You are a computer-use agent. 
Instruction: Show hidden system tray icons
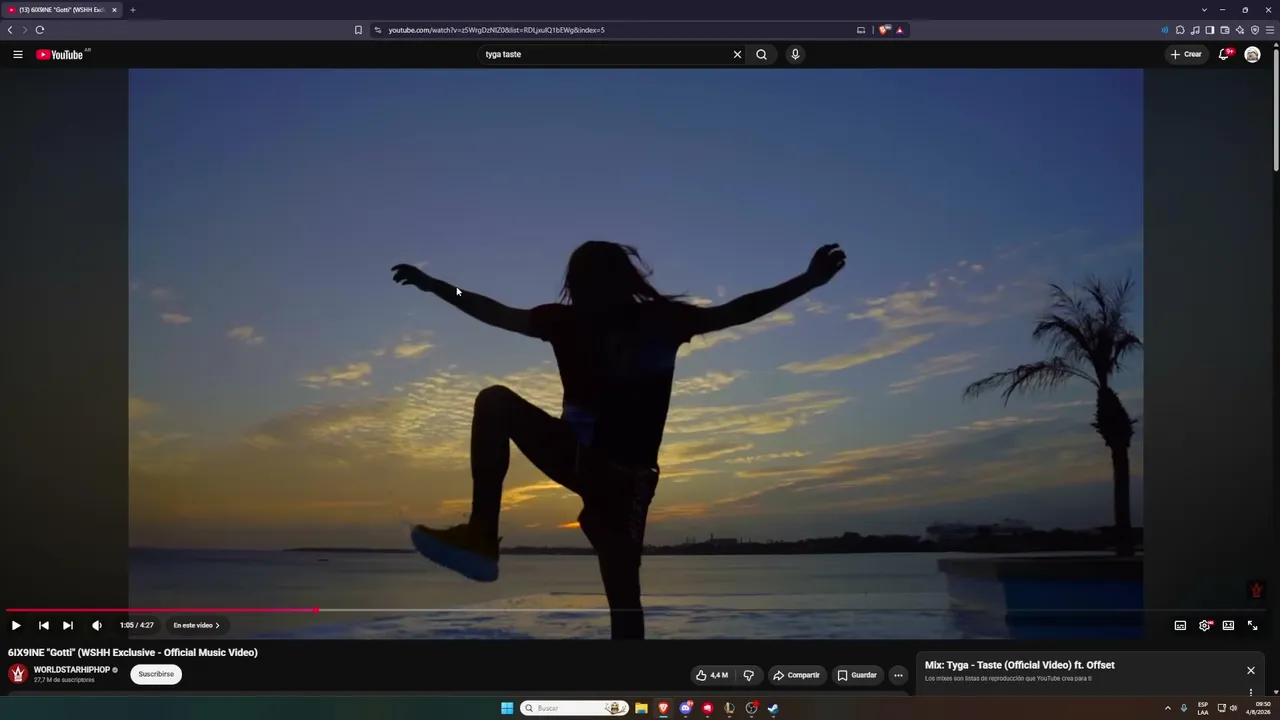[1168, 708]
